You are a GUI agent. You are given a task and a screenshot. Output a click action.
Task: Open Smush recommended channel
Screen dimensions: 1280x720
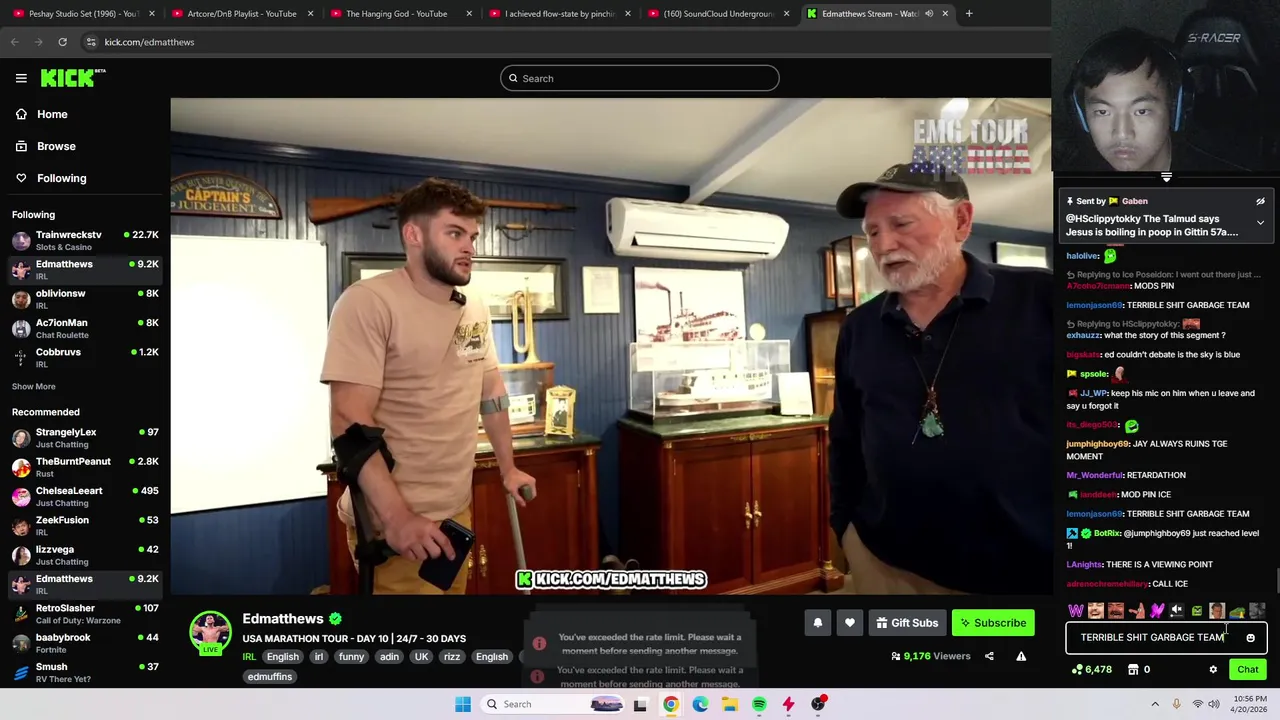85,672
